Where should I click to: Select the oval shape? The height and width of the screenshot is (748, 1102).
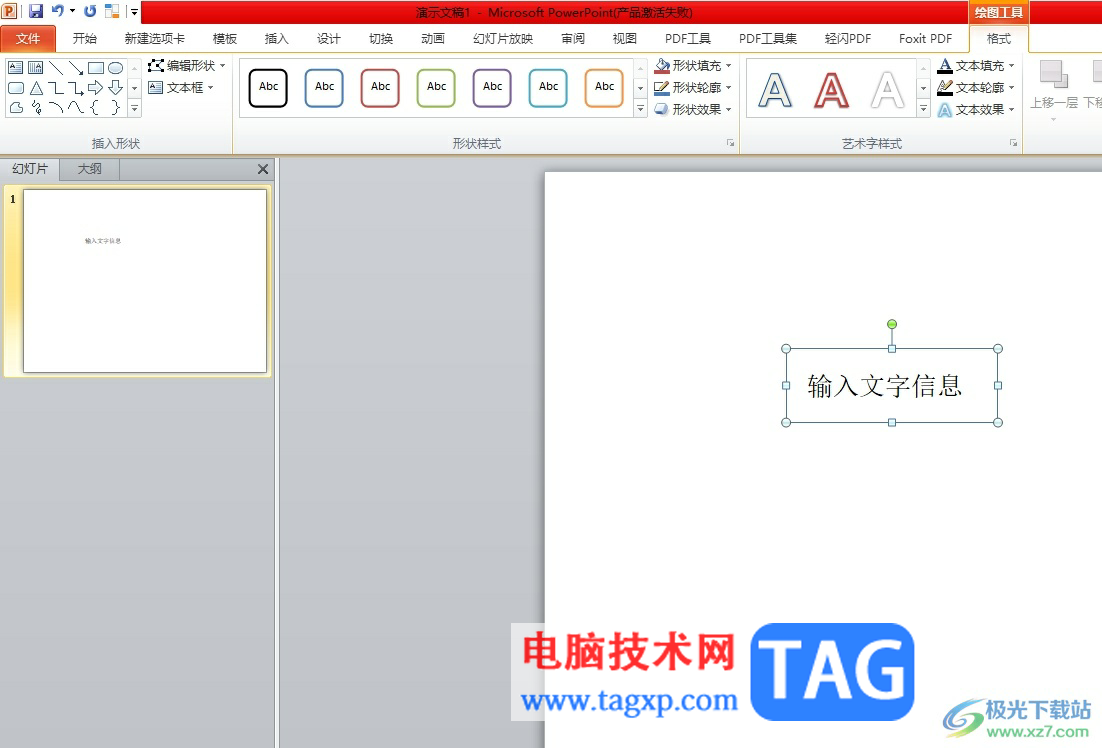(115, 68)
